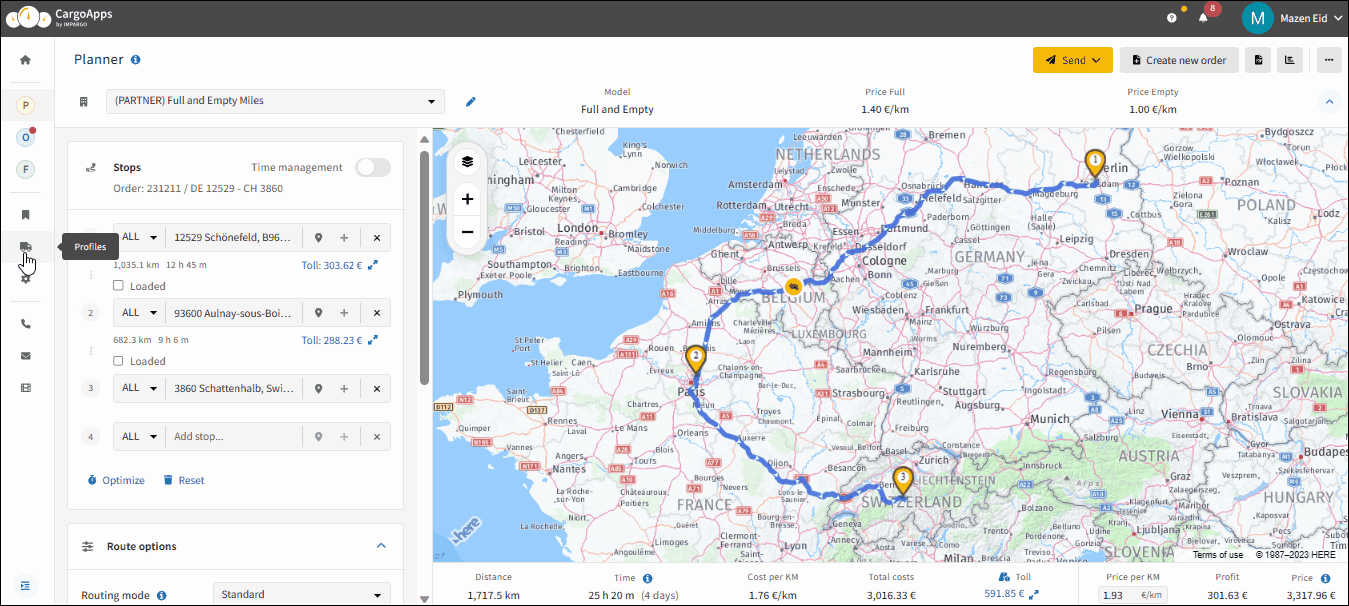Open the map layers button

(467, 161)
